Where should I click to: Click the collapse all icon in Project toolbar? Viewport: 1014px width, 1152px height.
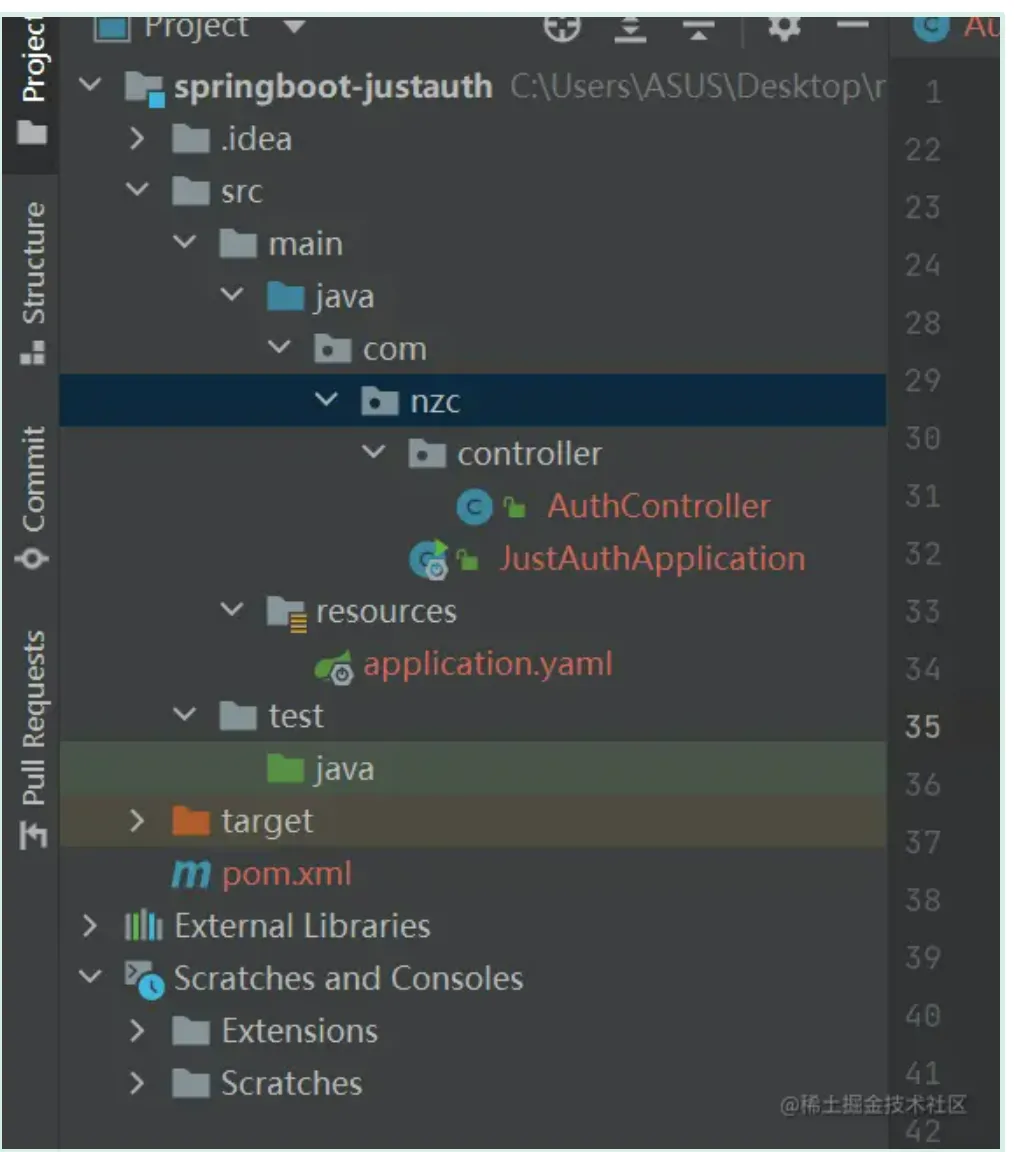(x=697, y=27)
